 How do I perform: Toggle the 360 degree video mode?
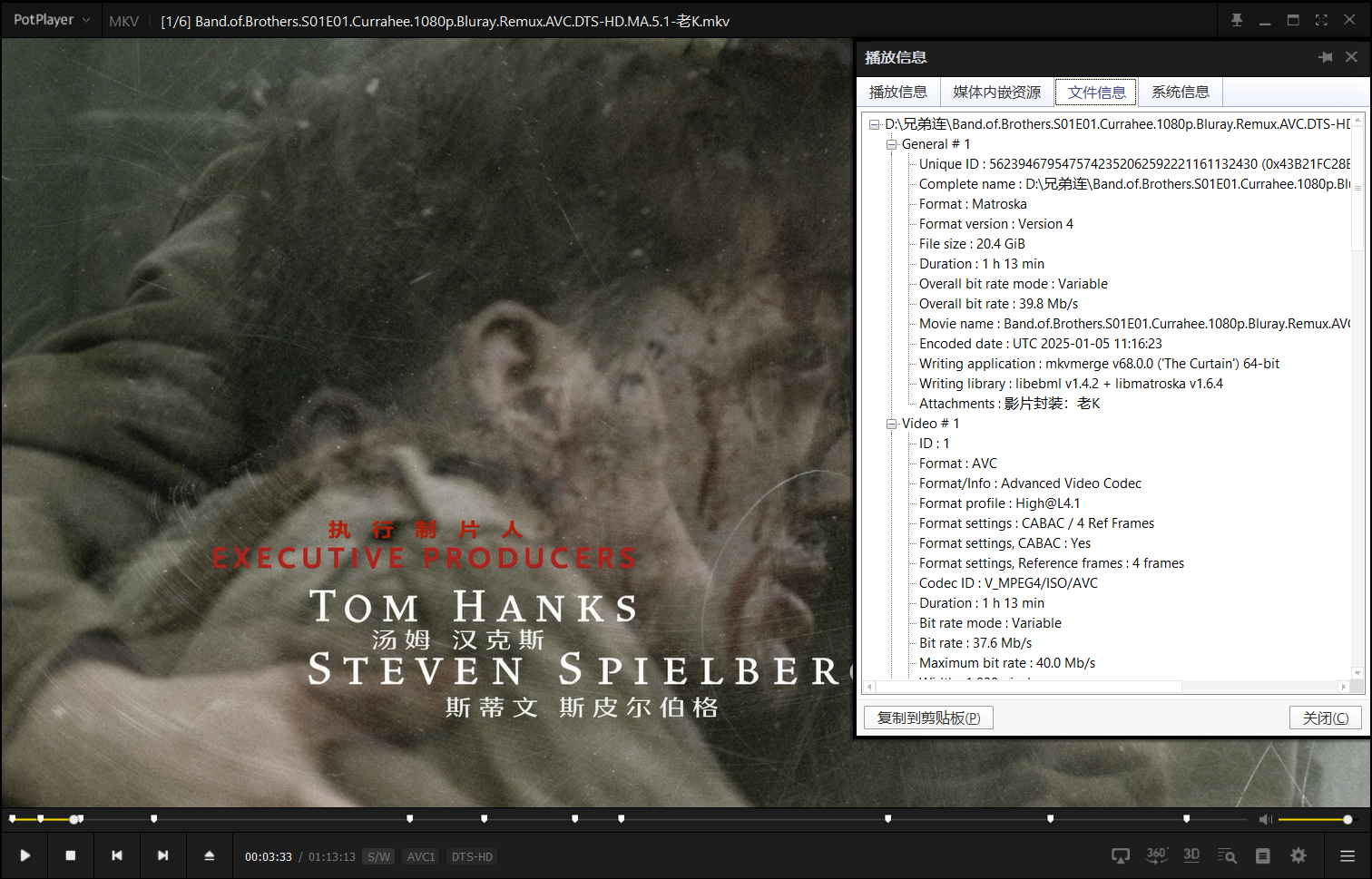1156,855
